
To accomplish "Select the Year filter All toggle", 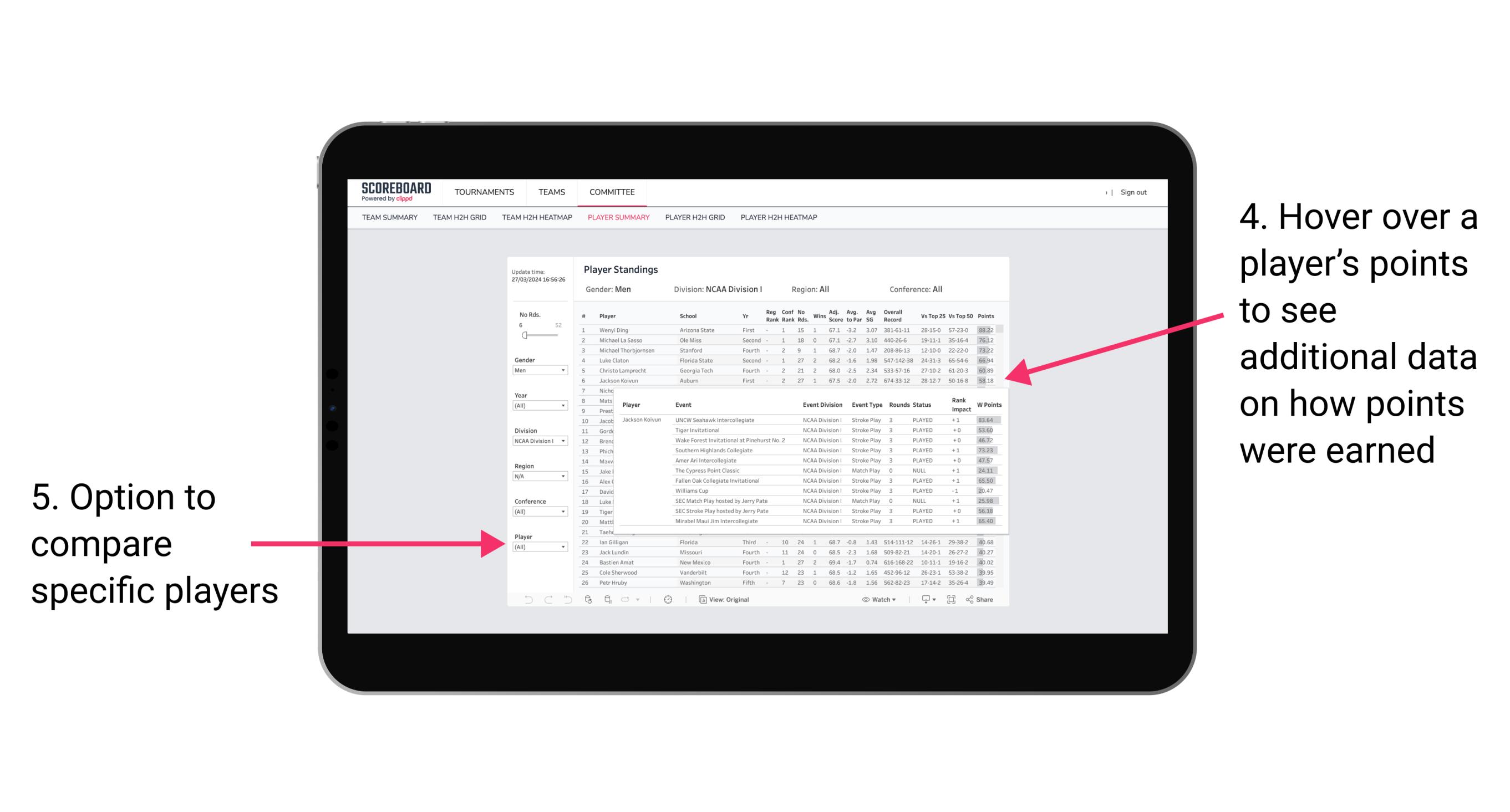I will [x=538, y=406].
